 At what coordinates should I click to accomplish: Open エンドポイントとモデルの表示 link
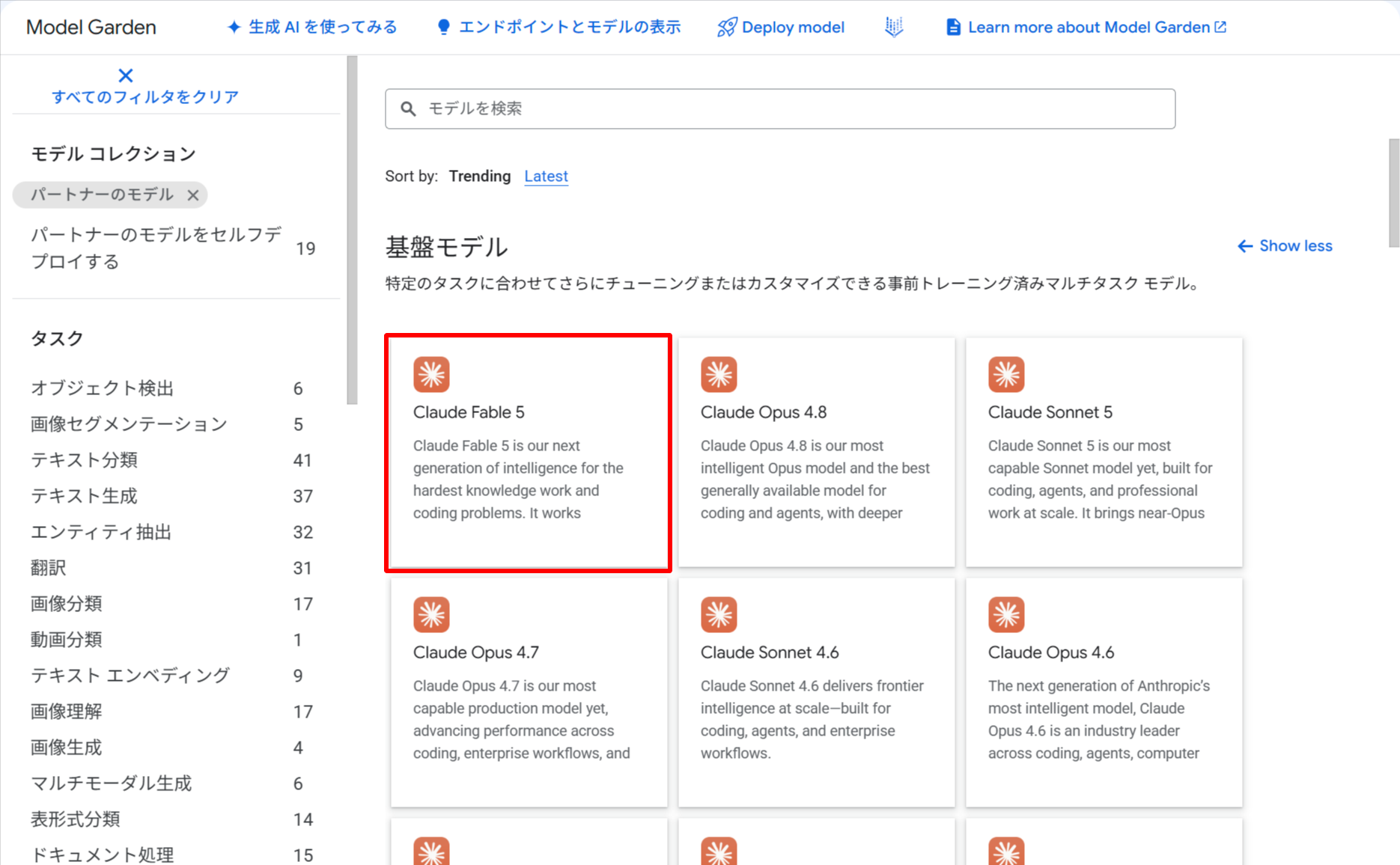click(x=570, y=28)
